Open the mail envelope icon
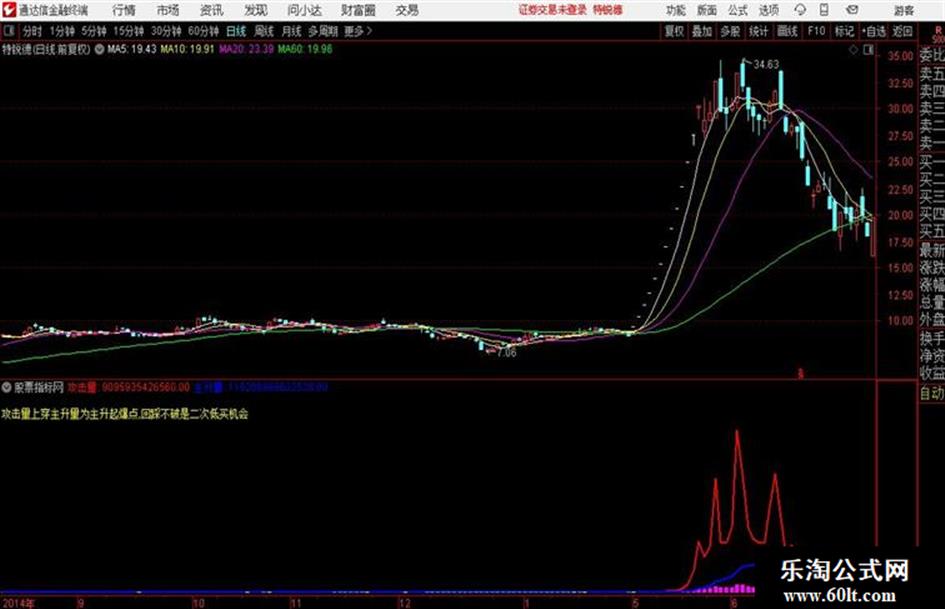This screenshot has height=609, width=945. tap(852, 10)
